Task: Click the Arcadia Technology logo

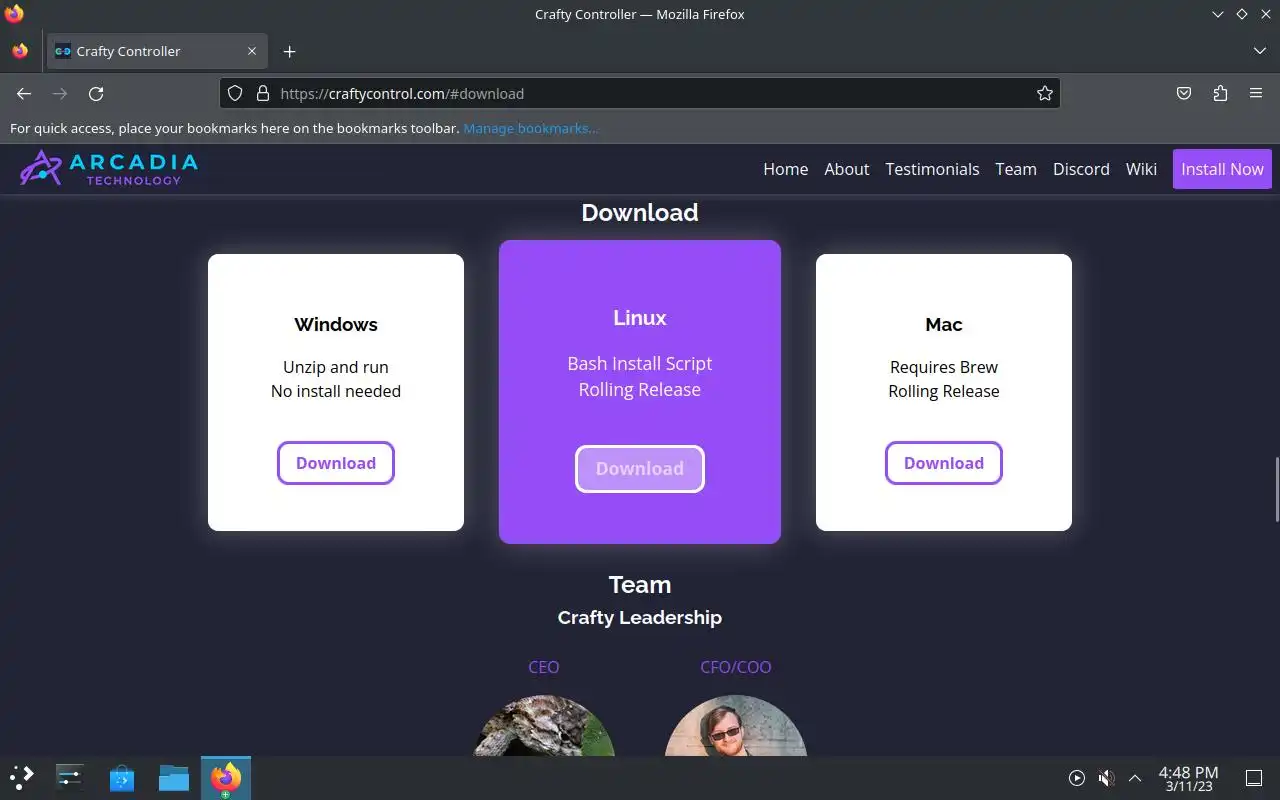Action: (x=109, y=168)
